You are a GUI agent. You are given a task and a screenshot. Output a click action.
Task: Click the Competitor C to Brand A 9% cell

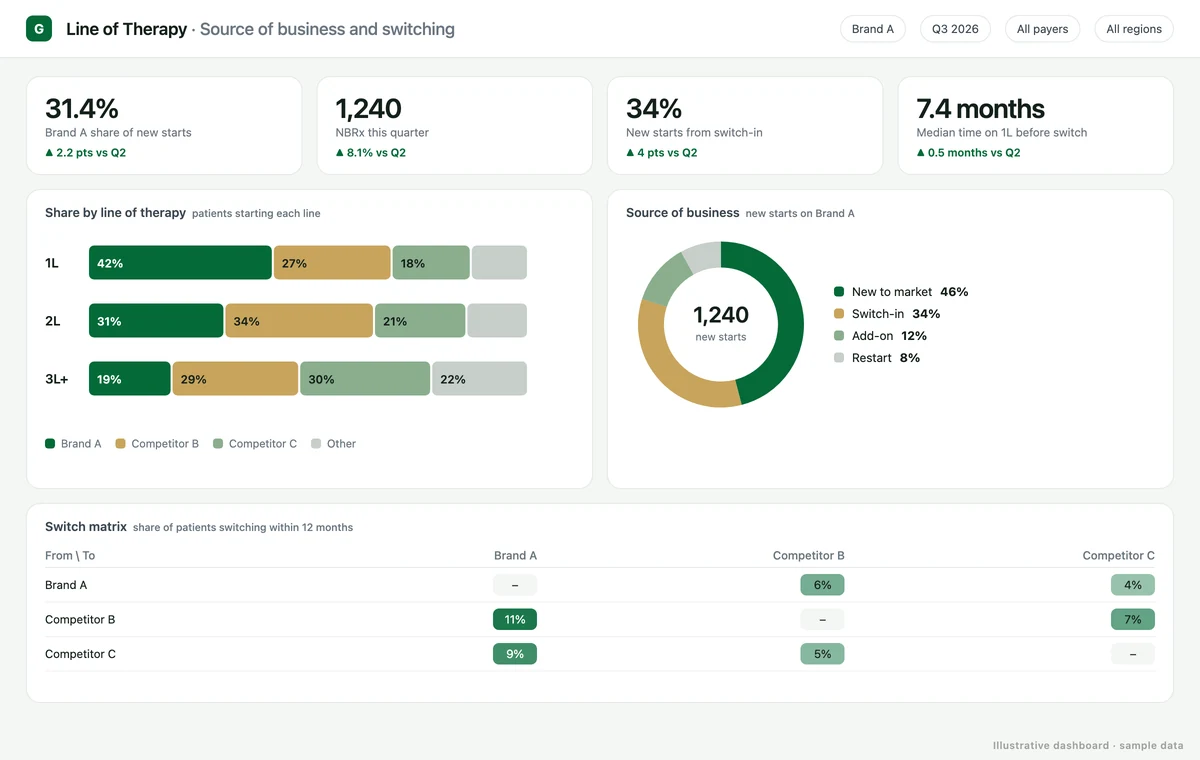[x=515, y=654]
